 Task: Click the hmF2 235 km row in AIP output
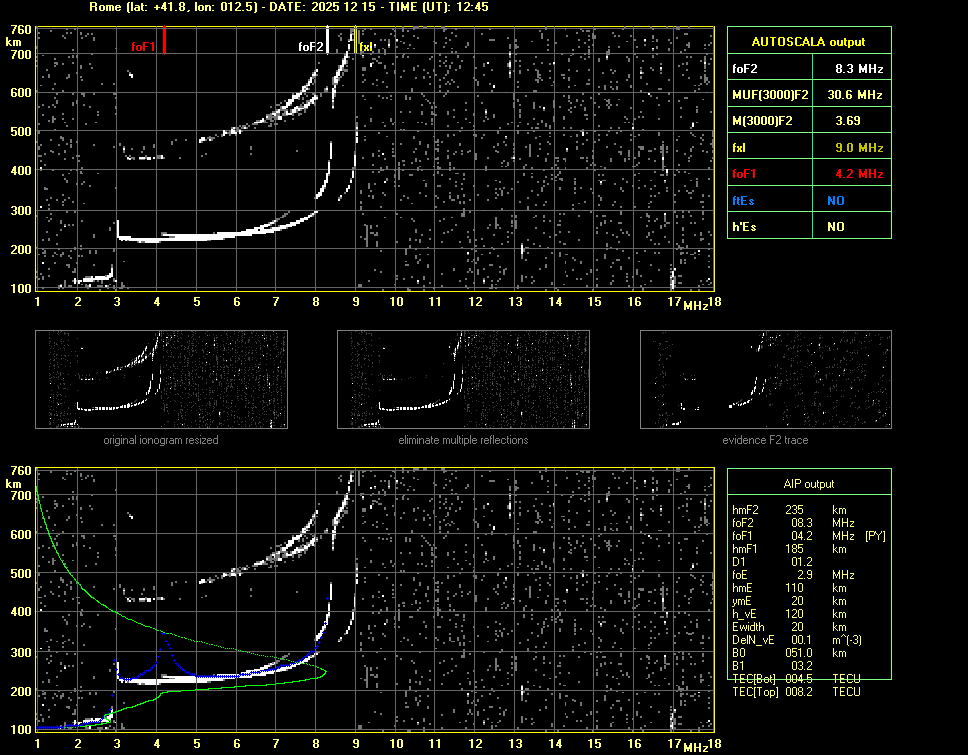tap(796, 510)
